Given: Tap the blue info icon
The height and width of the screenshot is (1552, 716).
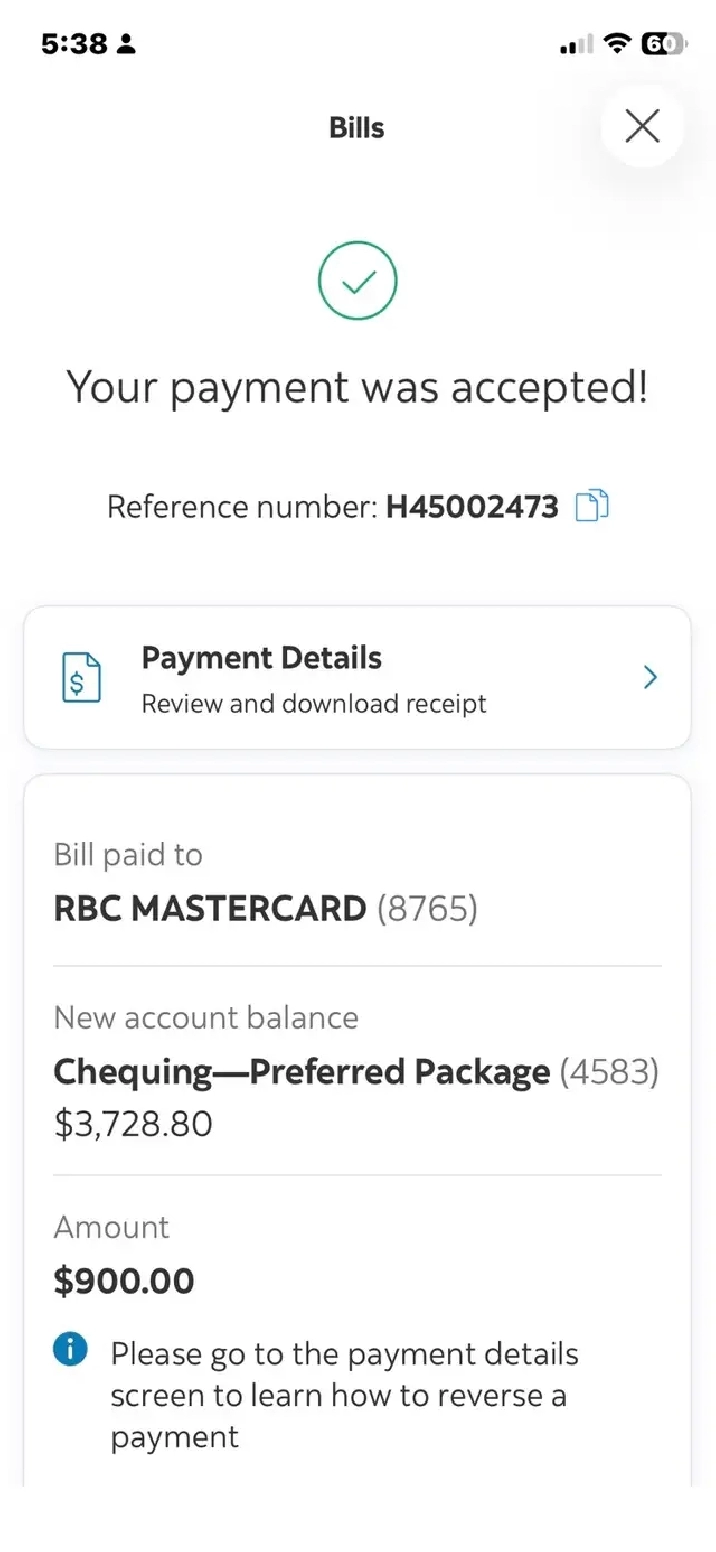Looking at the screenshot, I should (70, 1350).
